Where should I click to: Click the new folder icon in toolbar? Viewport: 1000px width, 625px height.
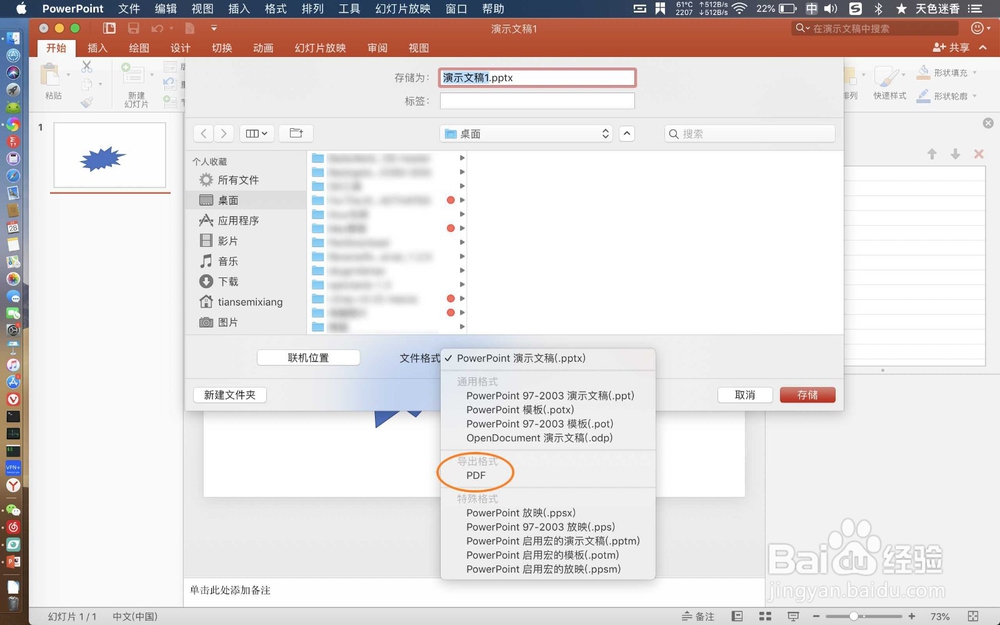(x=296, y=133)
